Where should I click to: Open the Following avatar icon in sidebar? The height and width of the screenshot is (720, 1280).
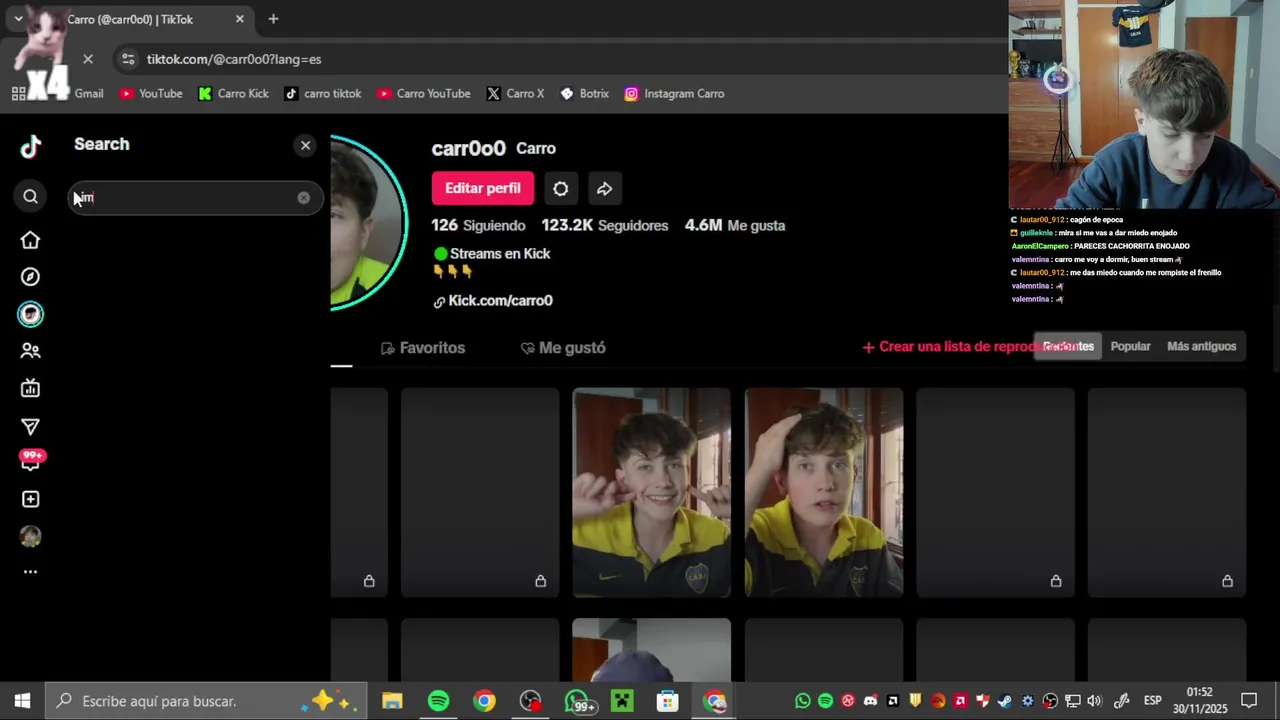pos(30,314)
